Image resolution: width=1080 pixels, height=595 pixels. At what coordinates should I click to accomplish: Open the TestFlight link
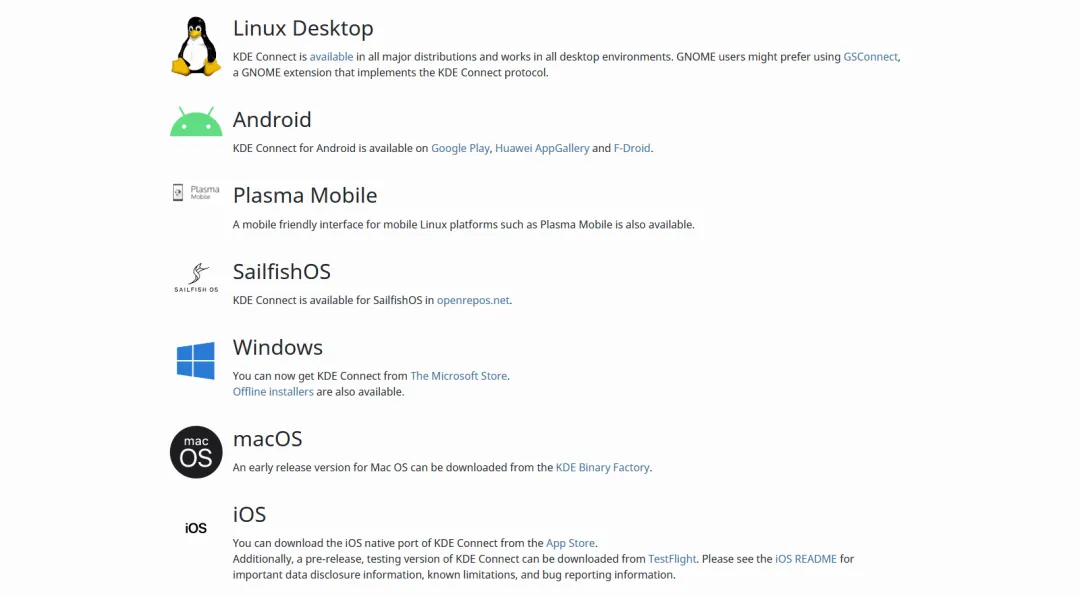tap(672, 559)
